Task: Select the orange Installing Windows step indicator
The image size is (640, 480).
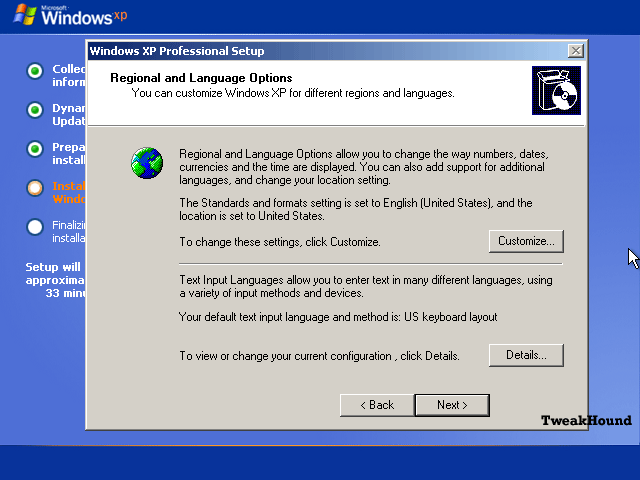Action: [35, 188]
